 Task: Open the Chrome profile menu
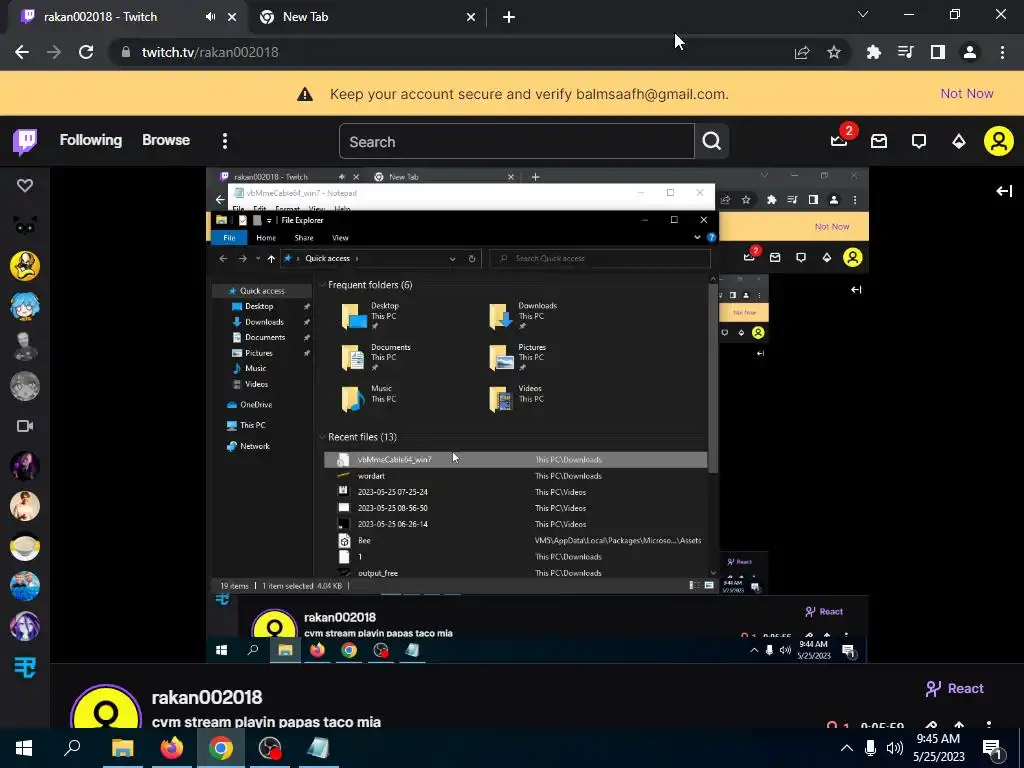click(x=970, y=52)
